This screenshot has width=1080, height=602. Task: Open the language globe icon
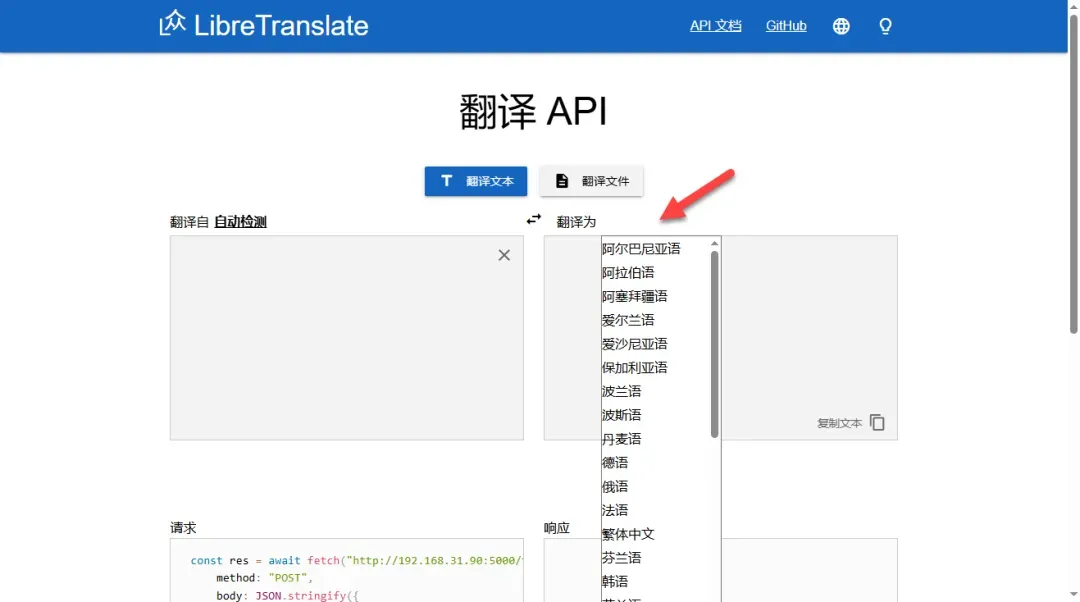point(841,26)
